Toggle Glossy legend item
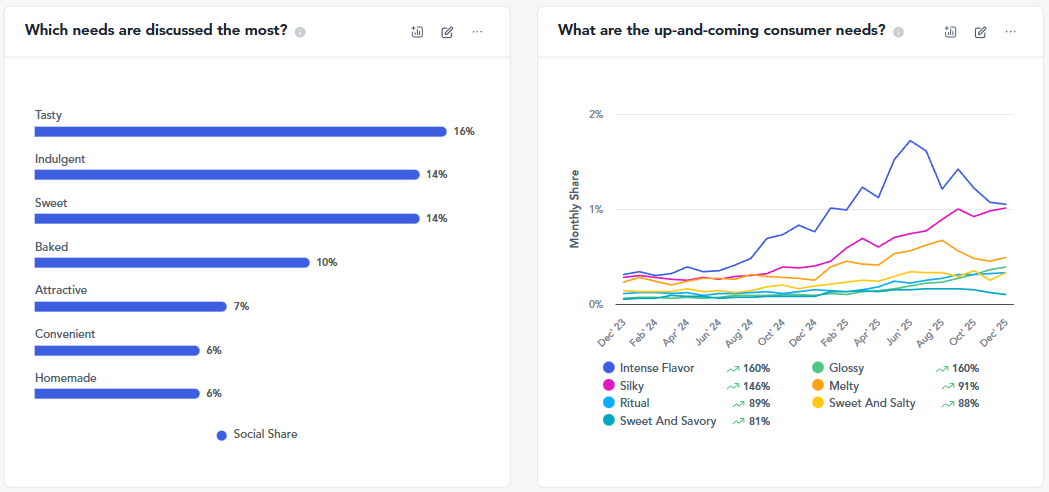Viewport: 1049px width, 492px height. (846, 368)
